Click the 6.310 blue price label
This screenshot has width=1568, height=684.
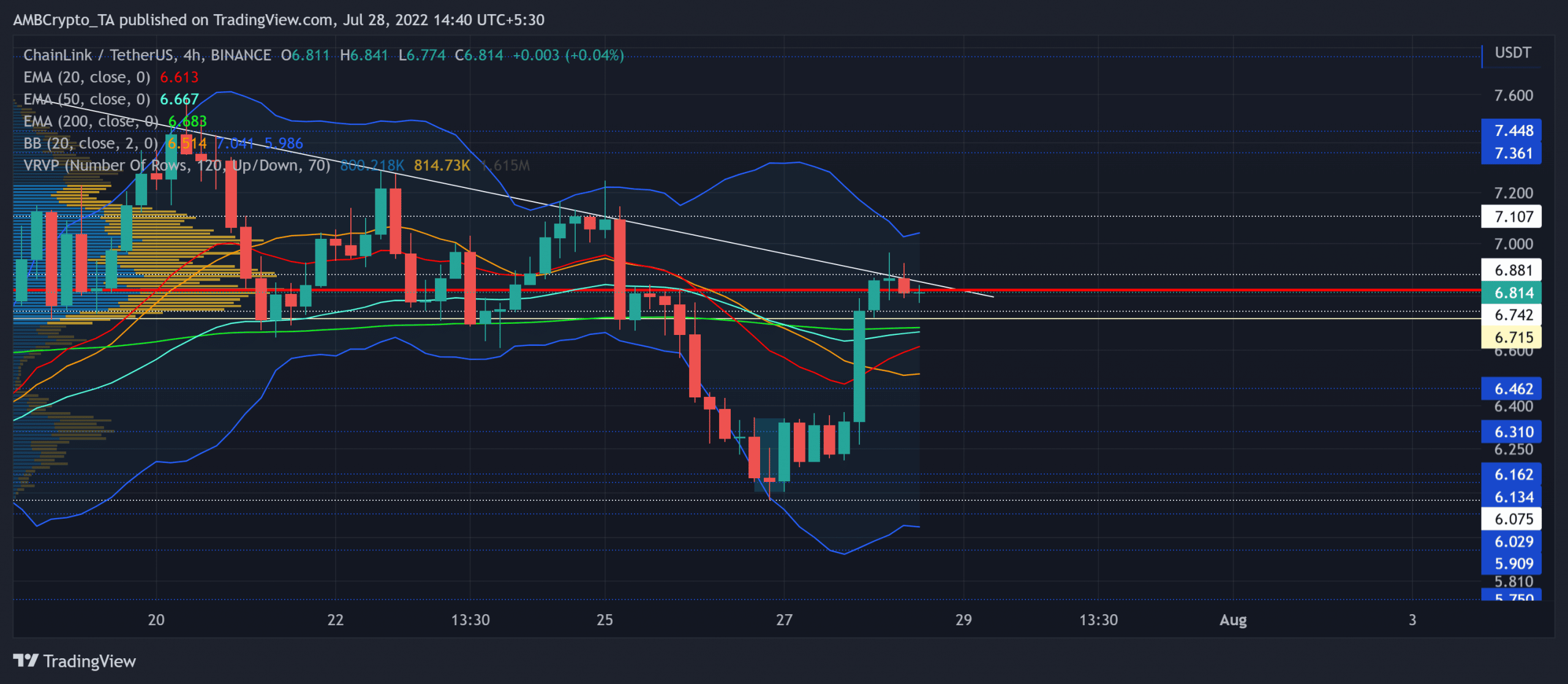coord(1511,432)
